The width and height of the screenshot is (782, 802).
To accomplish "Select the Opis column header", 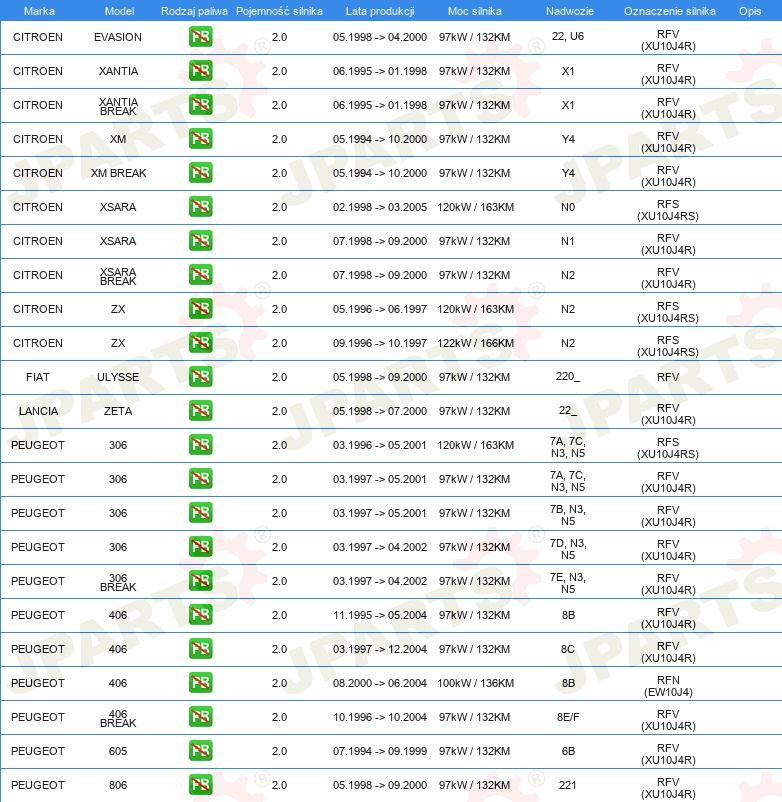I will coord(750,11).
